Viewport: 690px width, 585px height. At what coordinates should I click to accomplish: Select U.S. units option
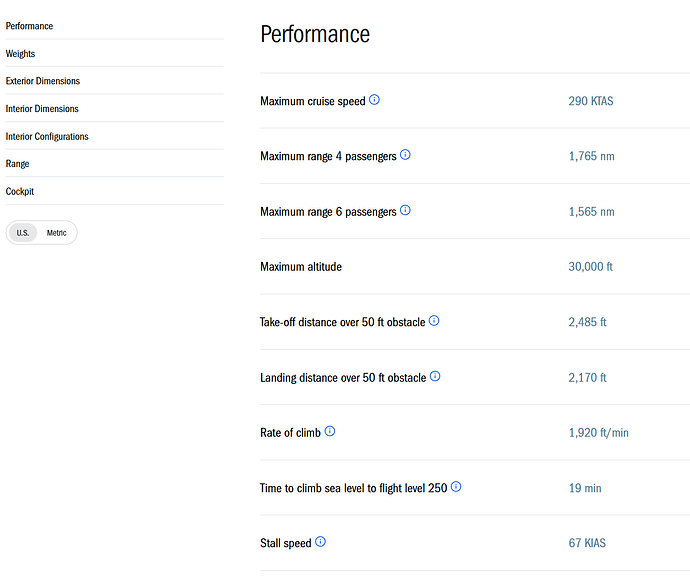[23, 233]
